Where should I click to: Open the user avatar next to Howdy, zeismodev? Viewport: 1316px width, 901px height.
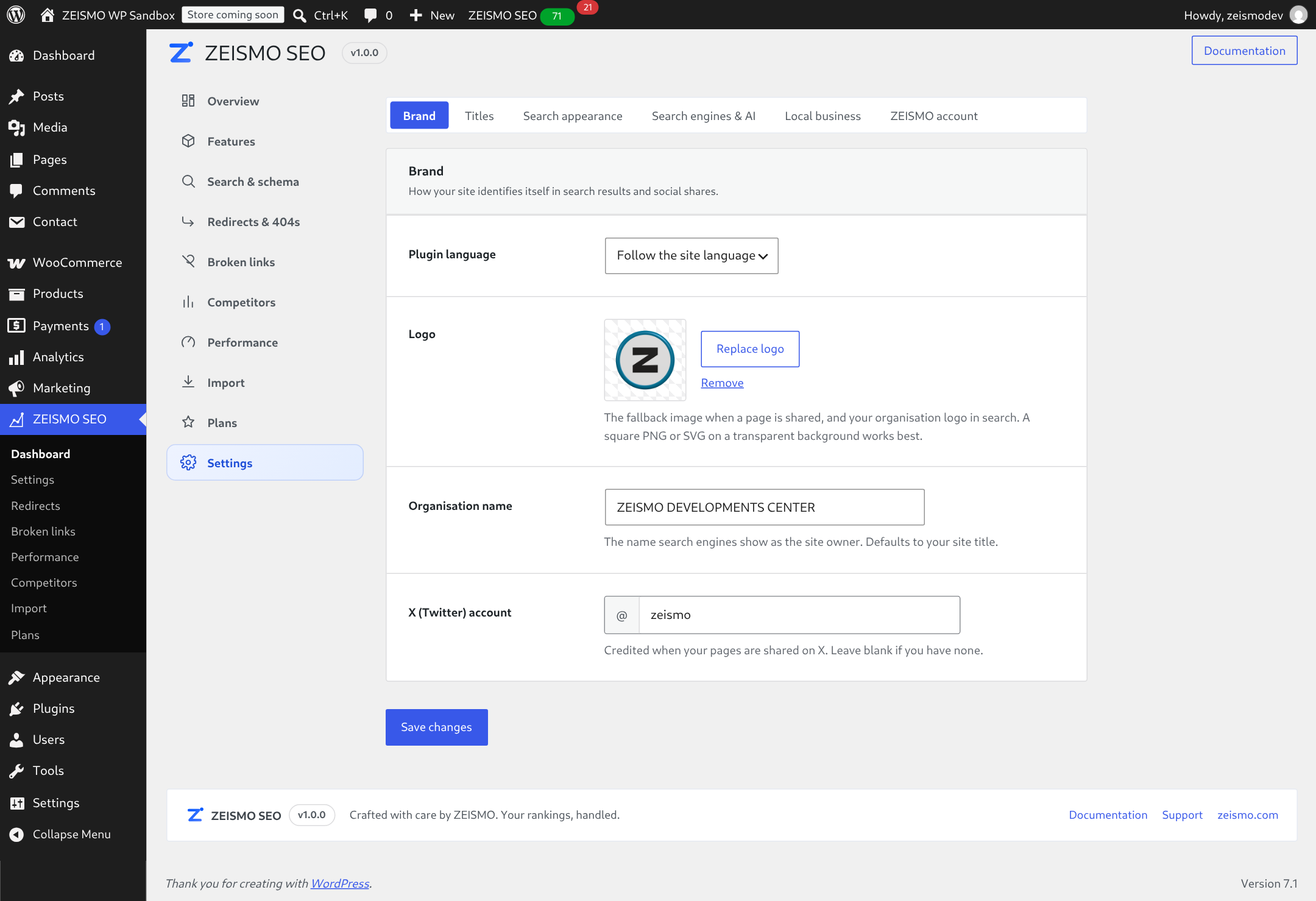pyautogui.click(x=1298, y=15)
